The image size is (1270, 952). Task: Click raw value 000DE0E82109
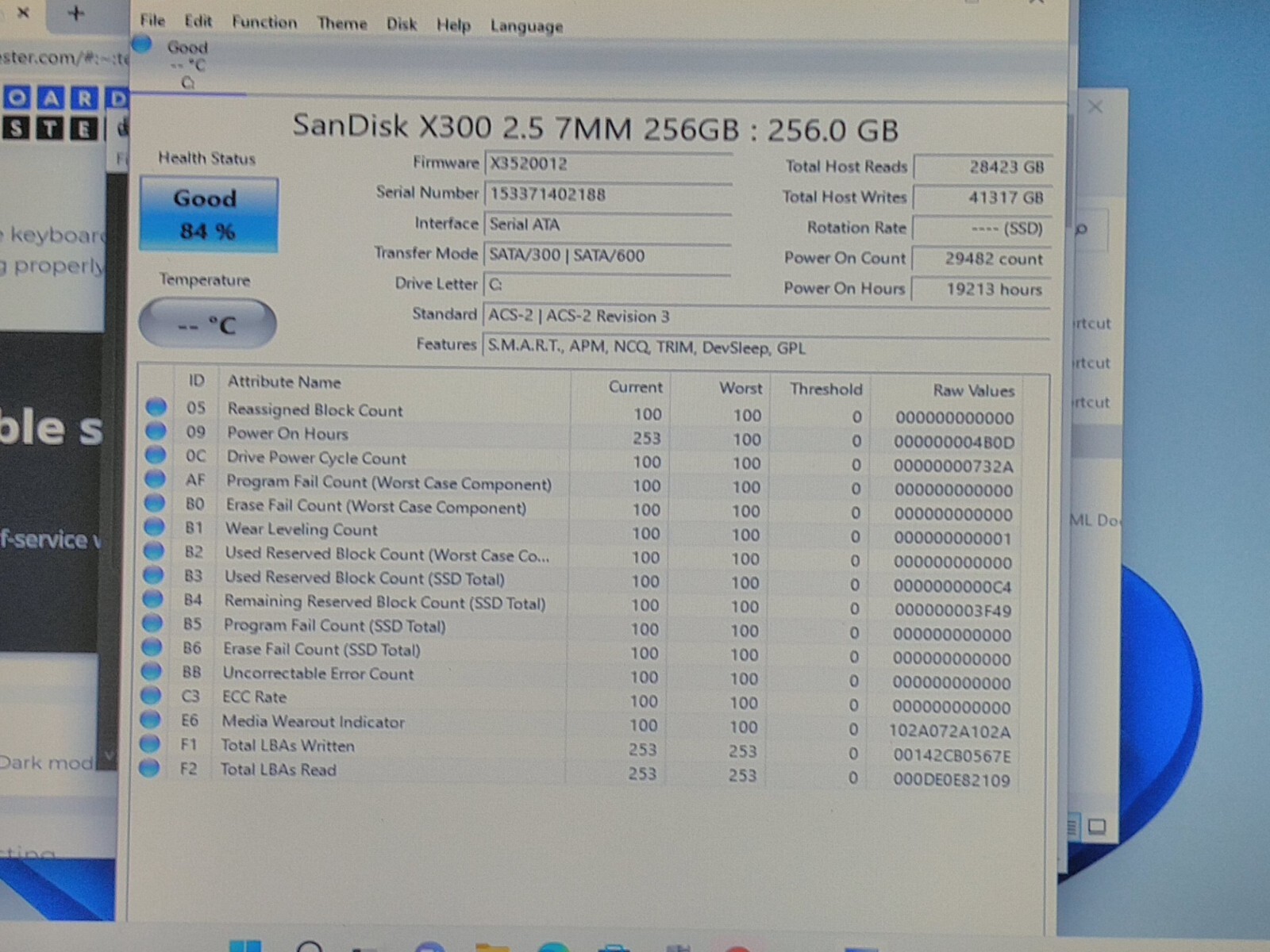coord(952,781)
